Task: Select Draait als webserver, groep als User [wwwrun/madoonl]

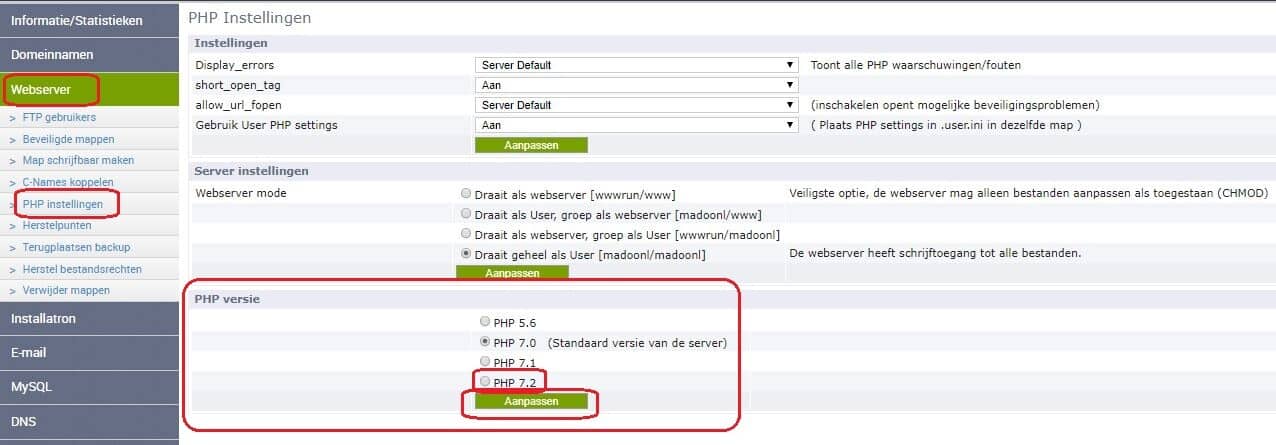Action: 466,234
